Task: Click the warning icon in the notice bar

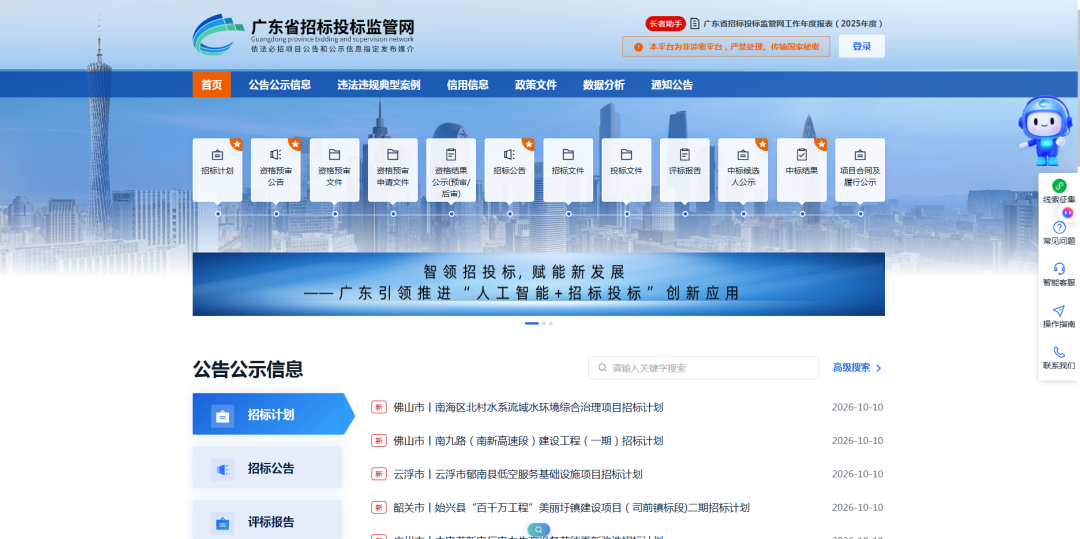Action: (x=638, y=47)
